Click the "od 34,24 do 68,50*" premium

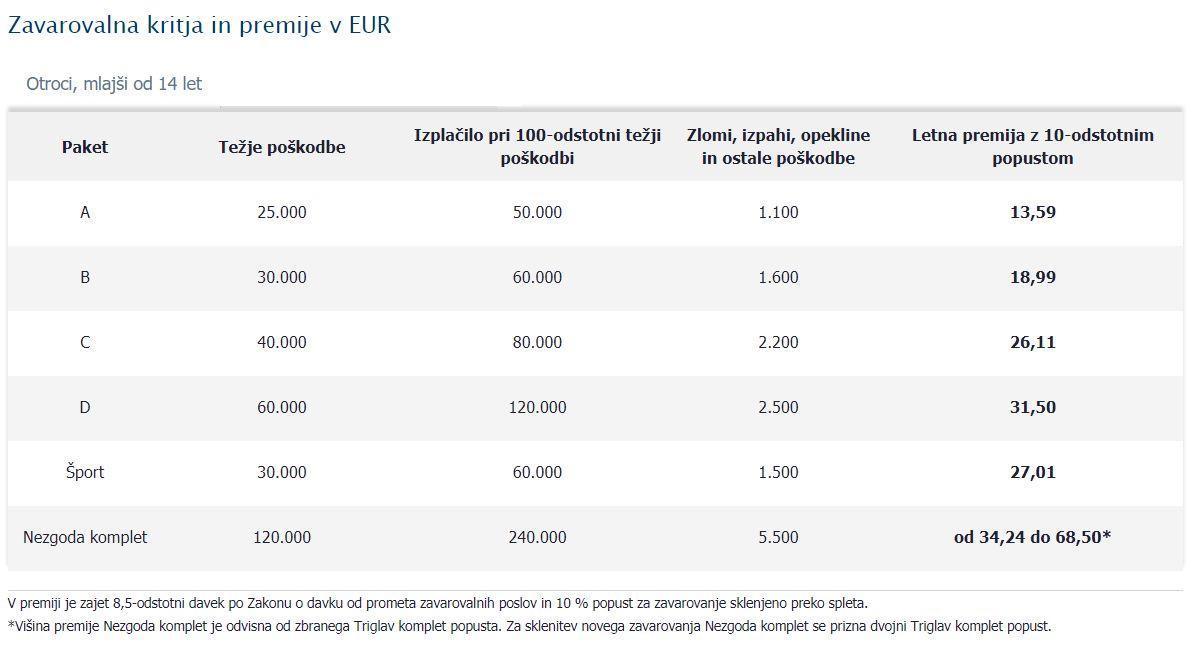pyautogui.click(x=1032, y=537)
